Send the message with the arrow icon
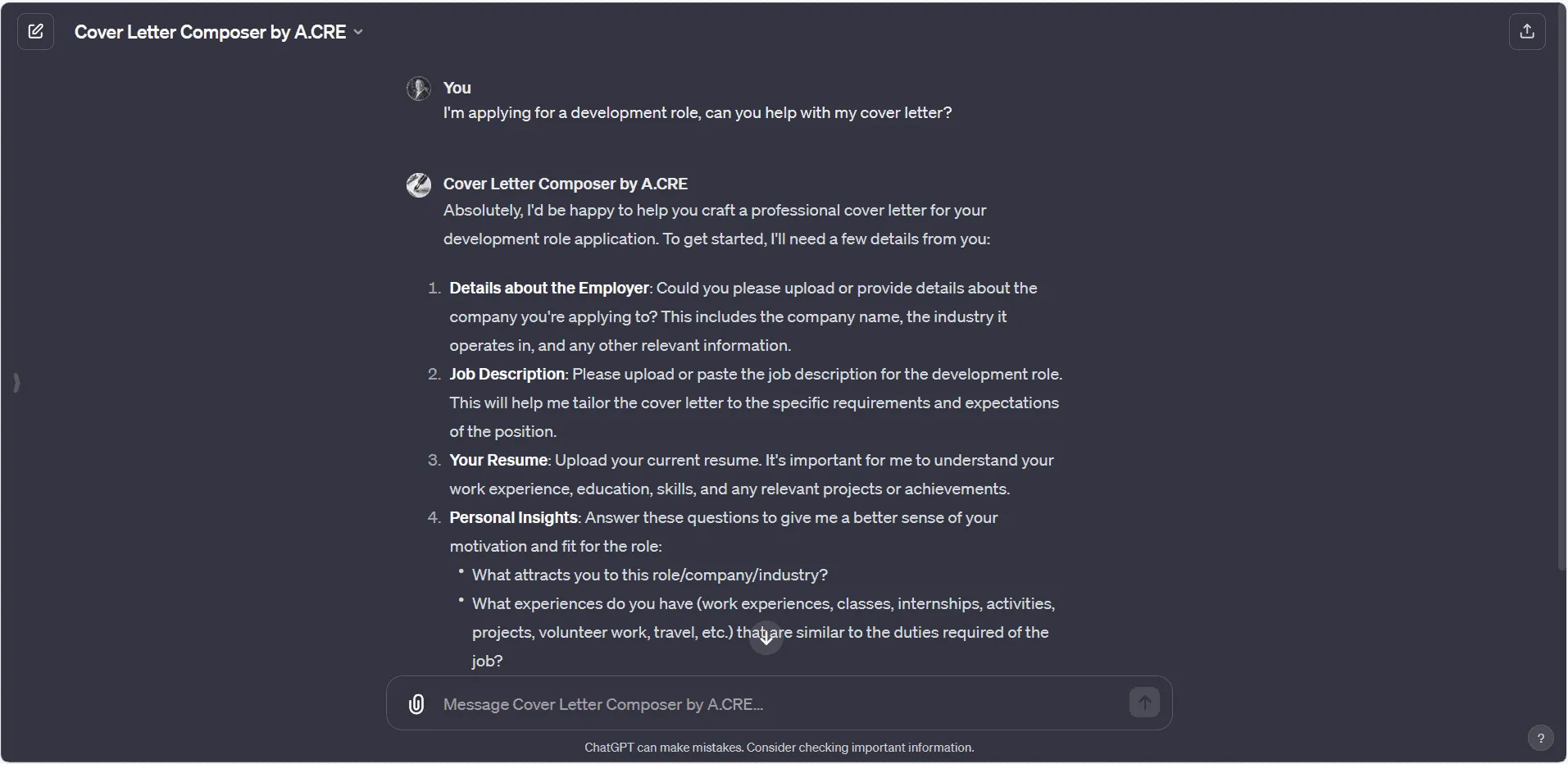The height and width of the screenshot is (764, 1568). [1144, 703]
